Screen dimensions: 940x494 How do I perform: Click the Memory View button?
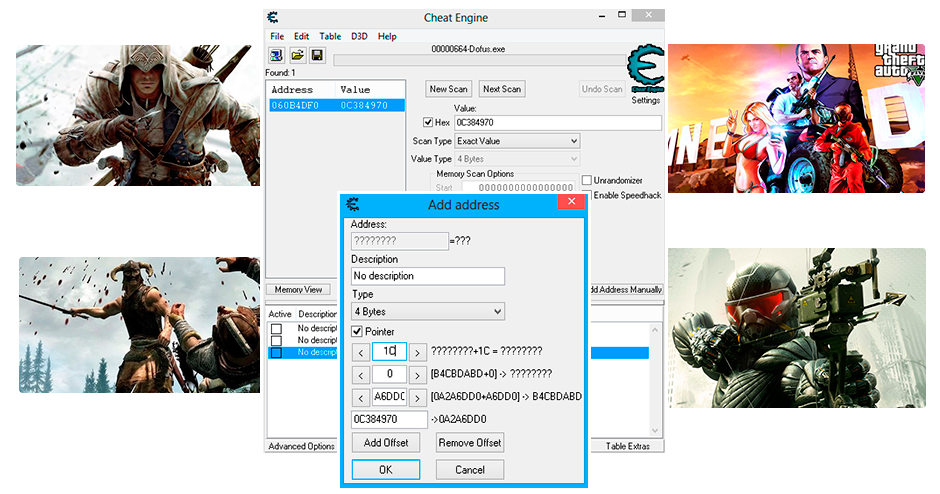coord(298,290)
